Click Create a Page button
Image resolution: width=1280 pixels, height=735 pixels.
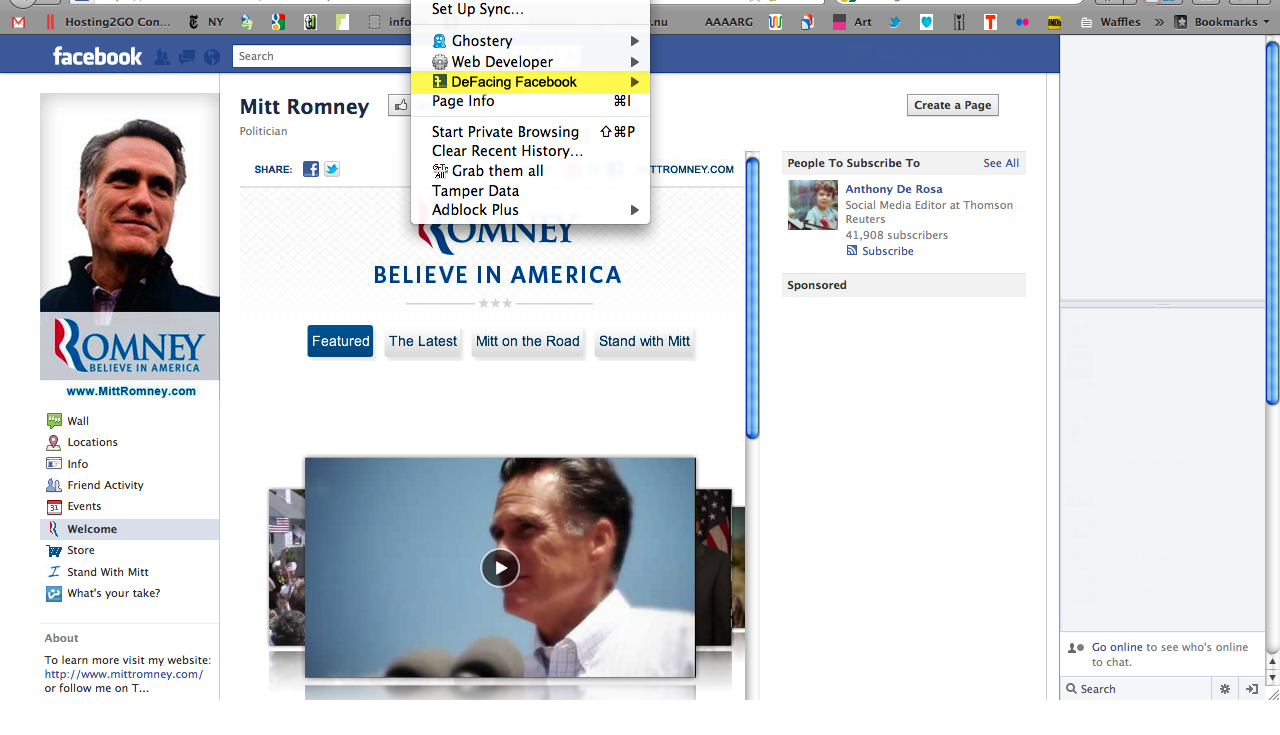click(x=952, y=105)
